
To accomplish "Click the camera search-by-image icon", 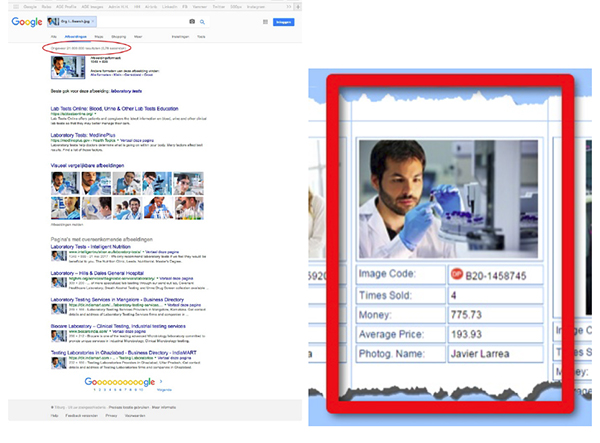I will pos(191,21).
